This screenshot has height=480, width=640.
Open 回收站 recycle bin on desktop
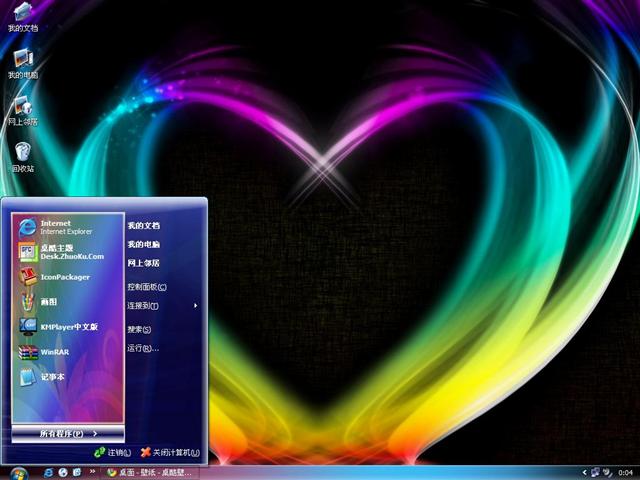coord(22,155)
